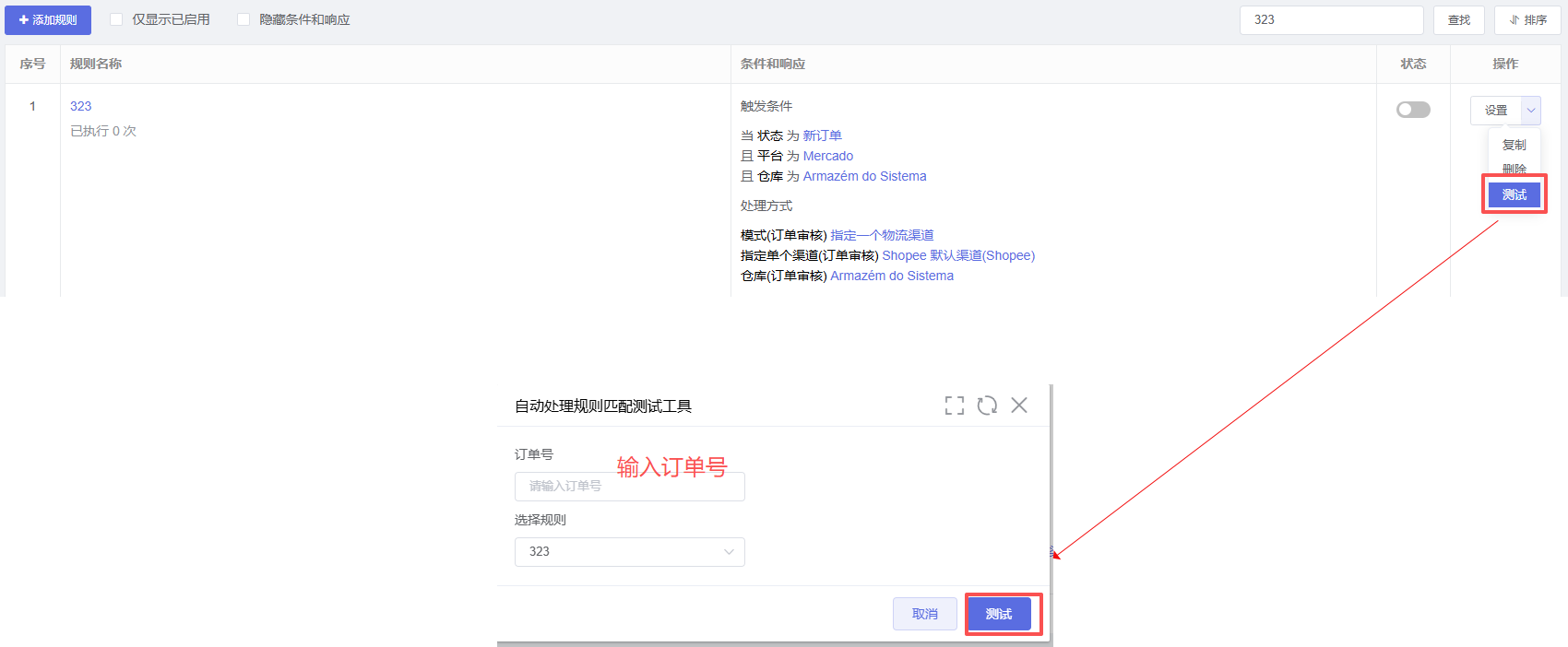Click the refresh icon in the dialog header
1568x647 pixels.
[987, 406]
